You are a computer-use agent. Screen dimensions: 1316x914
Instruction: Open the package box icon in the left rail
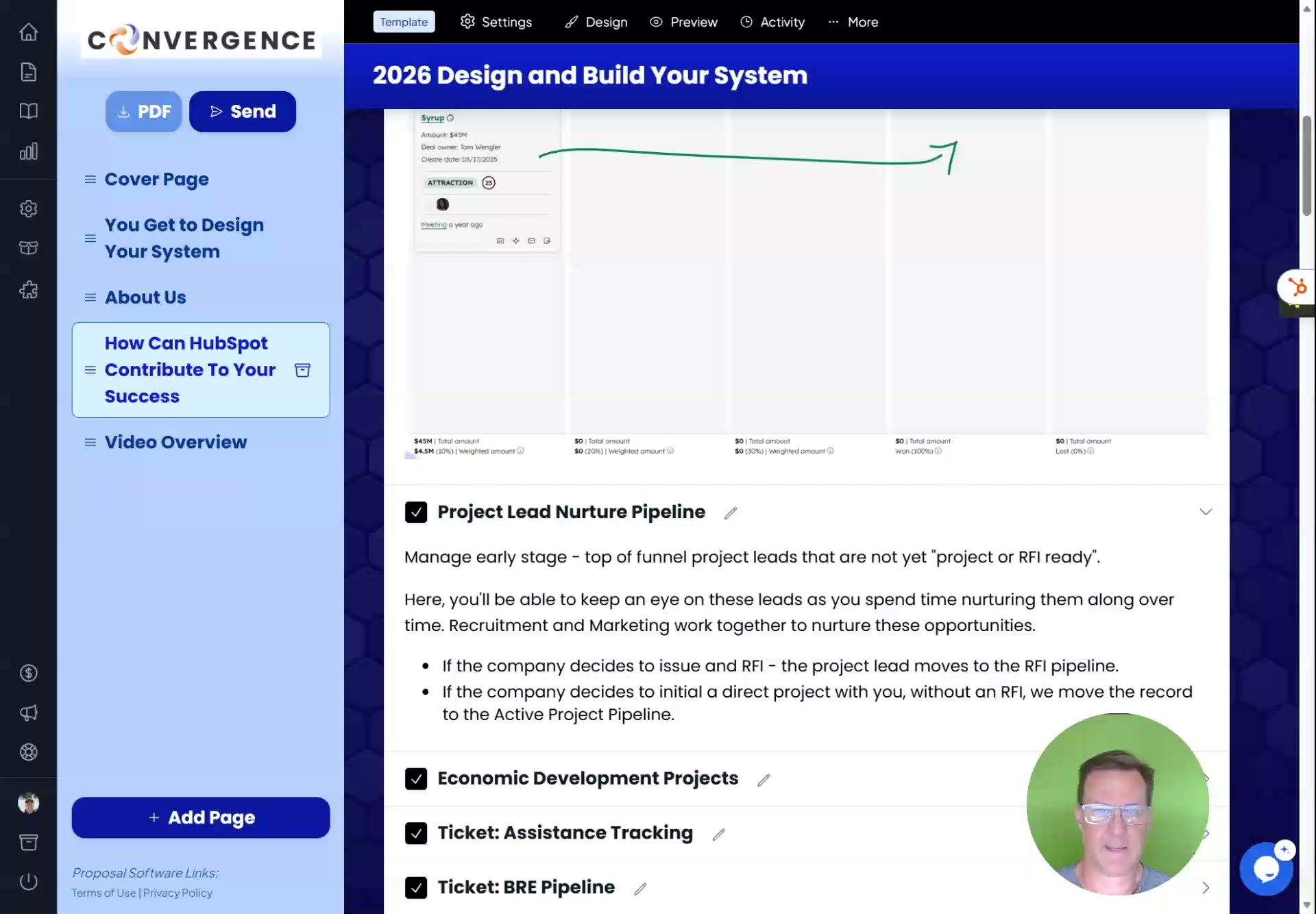tap(28, 248)
